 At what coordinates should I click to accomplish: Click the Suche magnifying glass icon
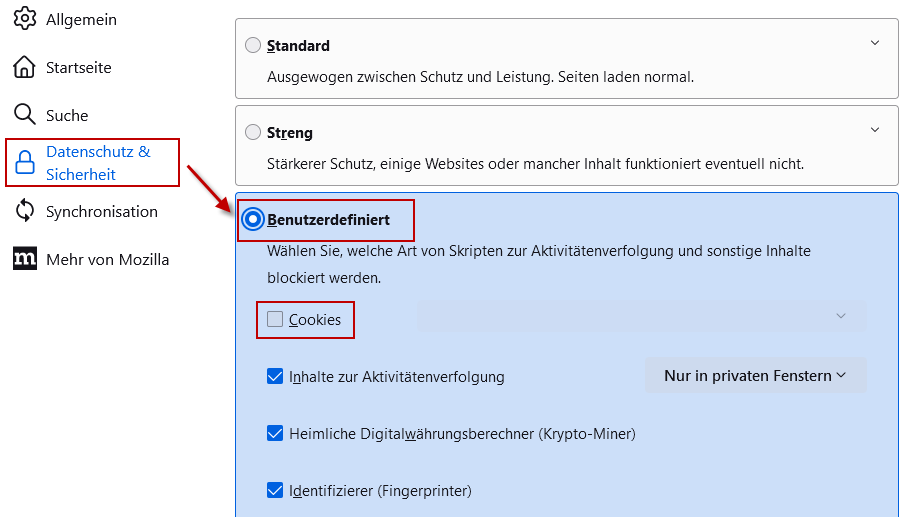click(24, 115)
